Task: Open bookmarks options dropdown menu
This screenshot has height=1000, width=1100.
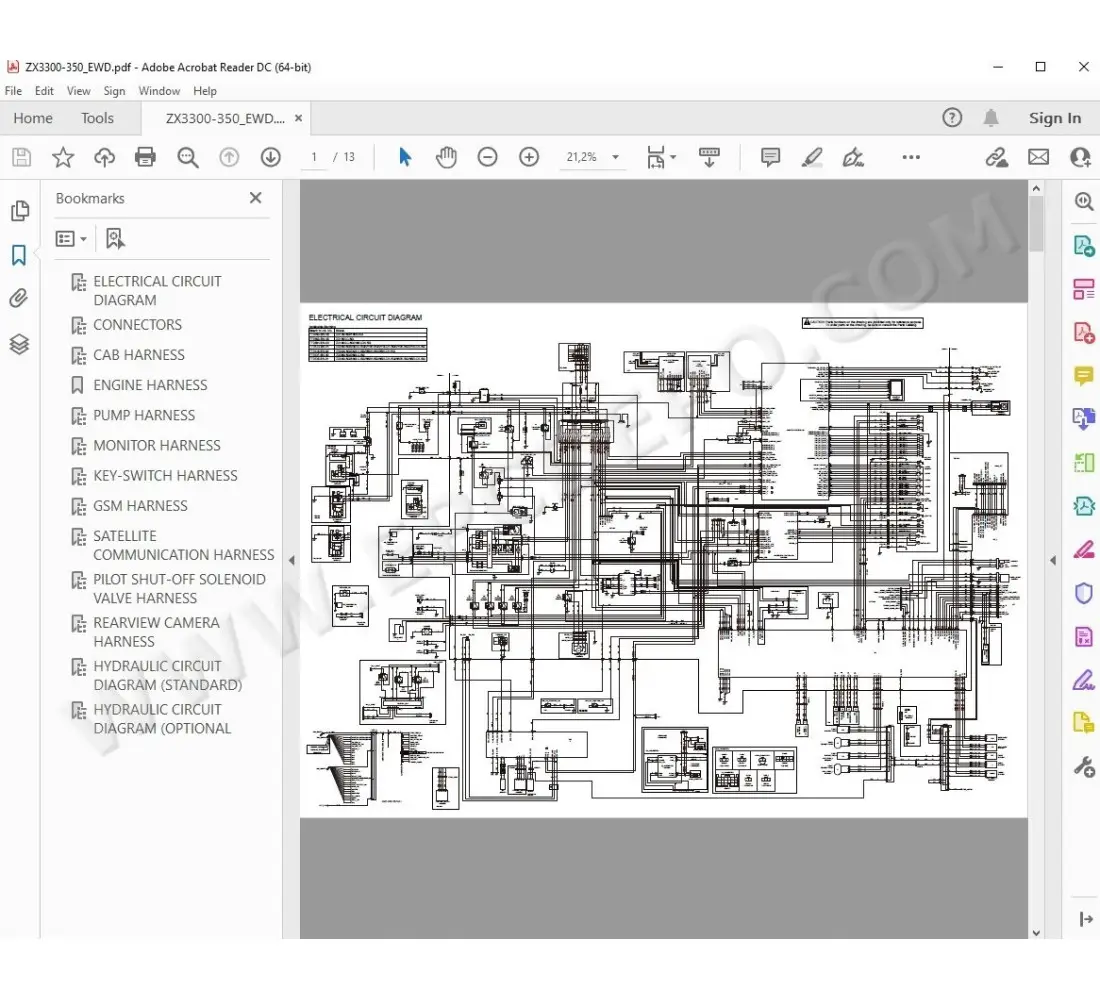Action: (71, 239)
